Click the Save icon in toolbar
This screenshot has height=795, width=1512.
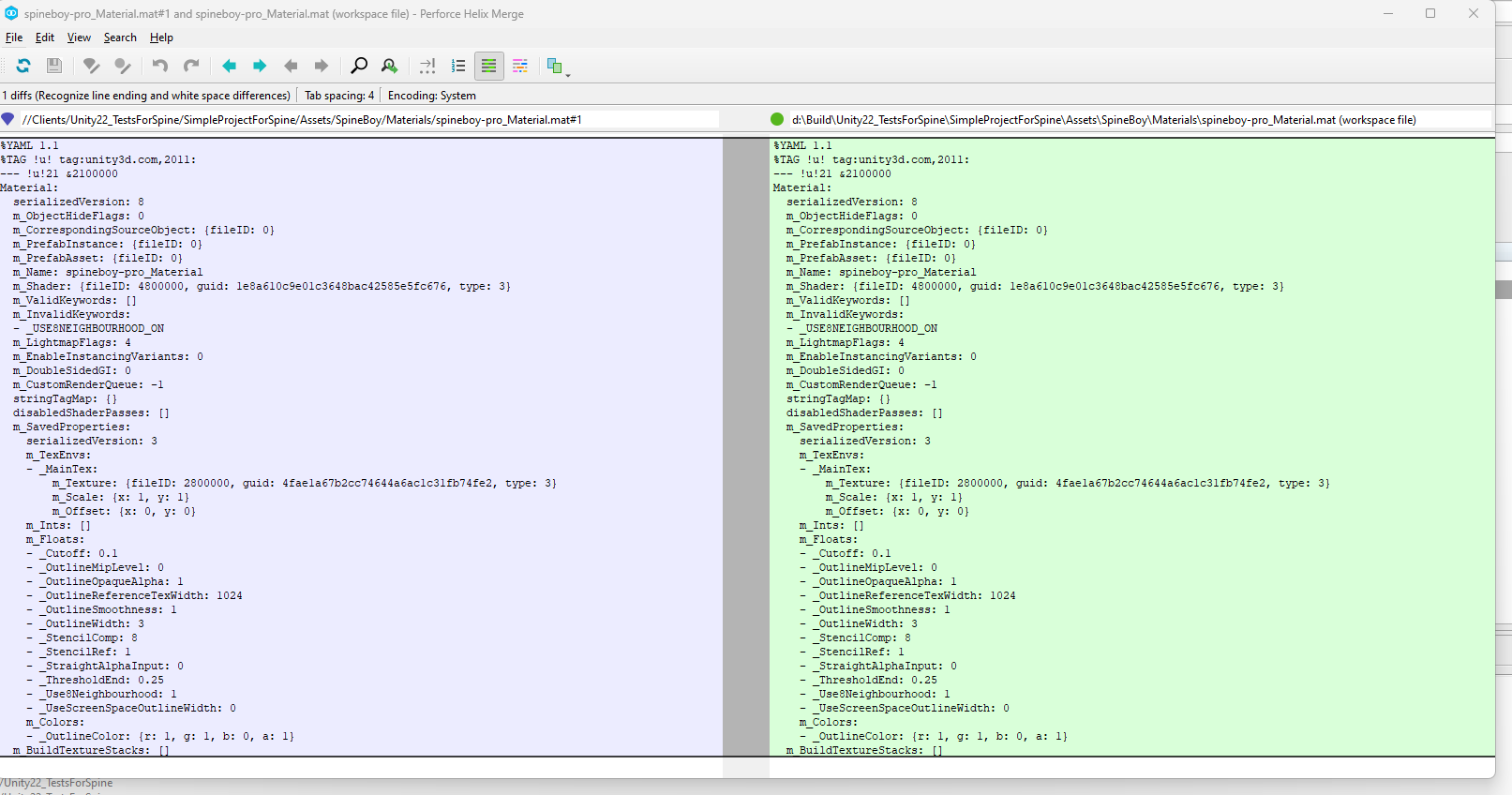tap(54, 66)
